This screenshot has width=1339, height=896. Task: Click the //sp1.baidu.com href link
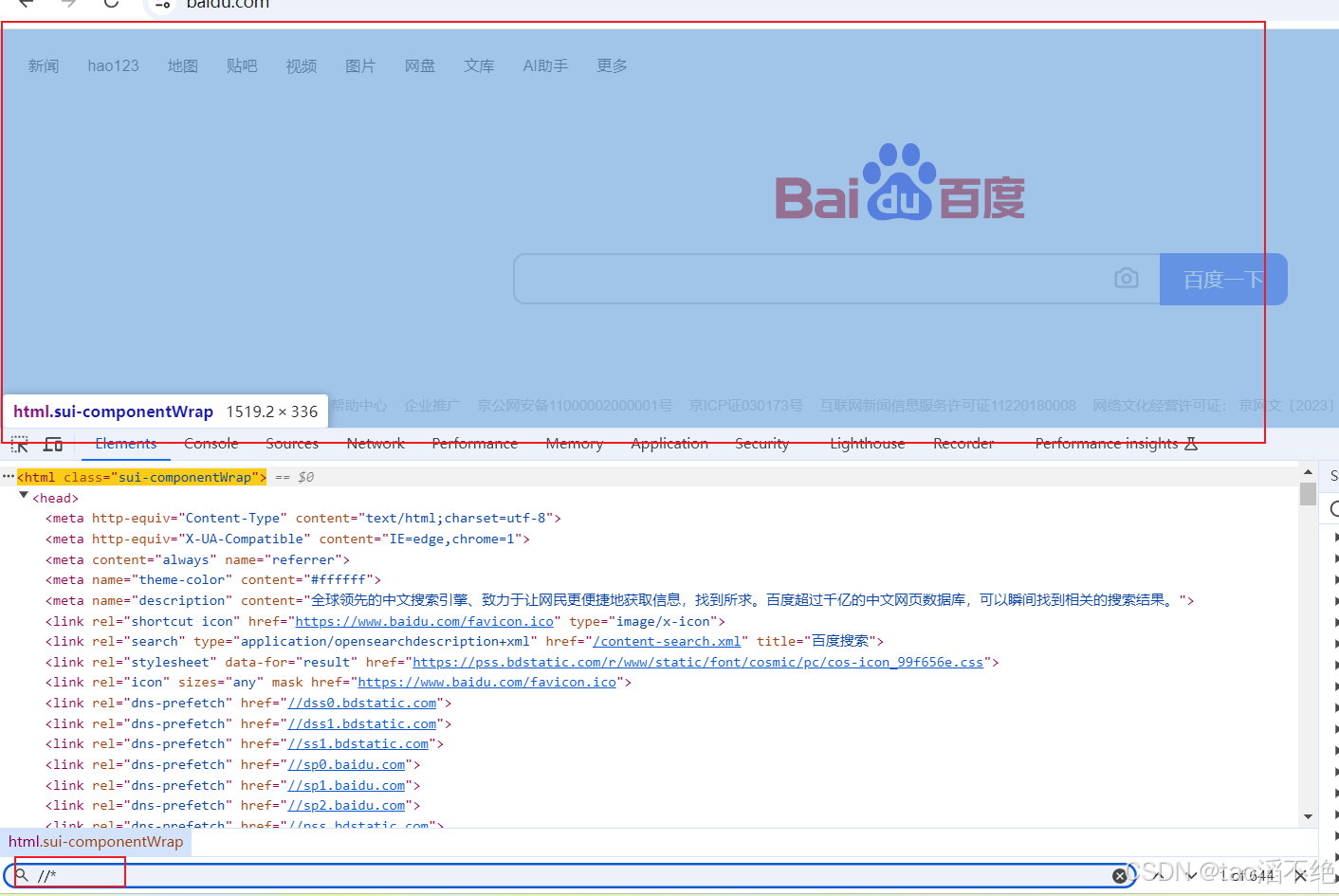click(x=346, y=786)
